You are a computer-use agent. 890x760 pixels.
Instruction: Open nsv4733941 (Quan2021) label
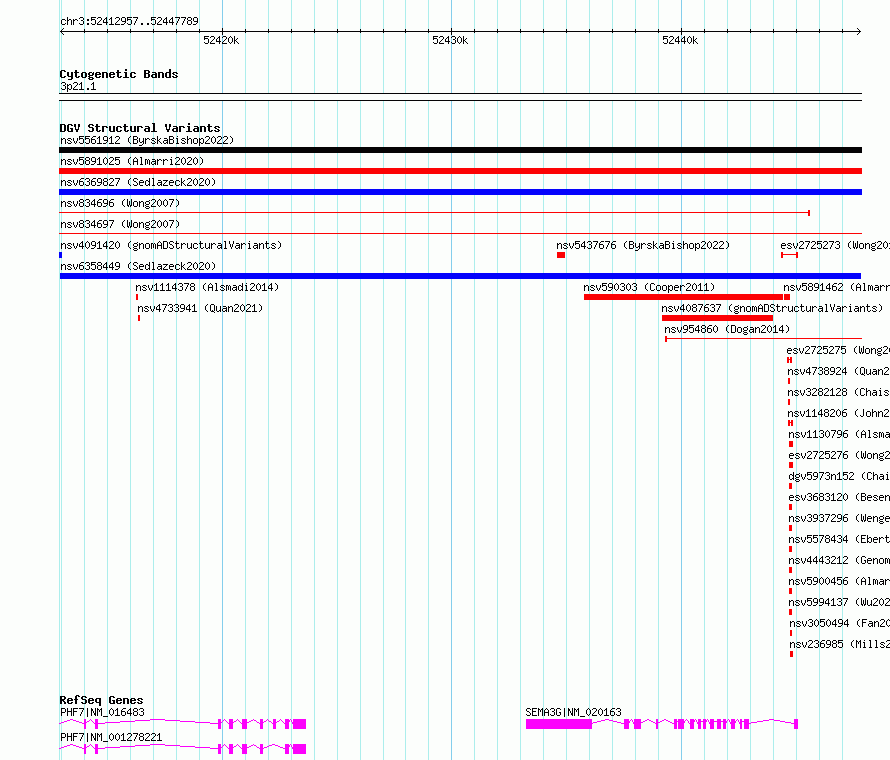pyautogui.click(x=200, y=308)
